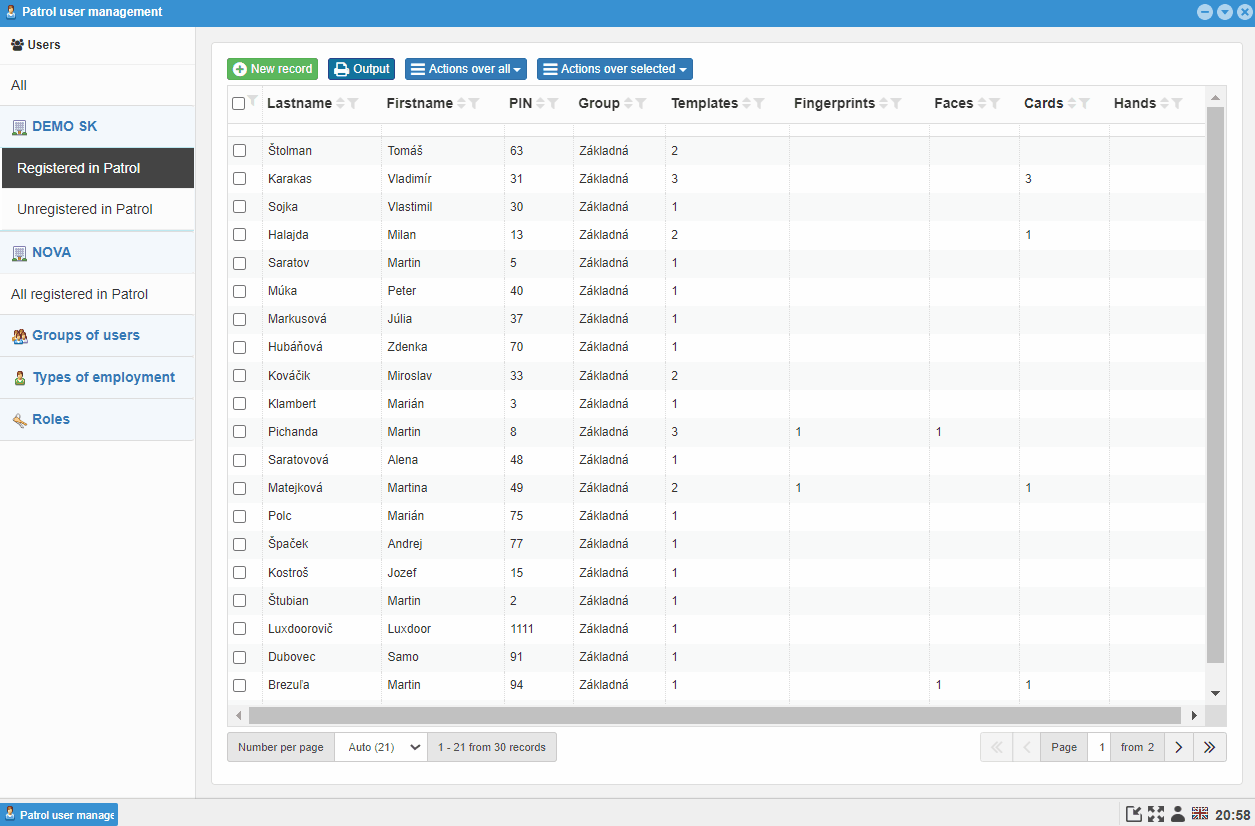Sort by the Hands column arrows
This screenshot has width=1255, height=826.
pyautogui.click(x=1165, y=103)
